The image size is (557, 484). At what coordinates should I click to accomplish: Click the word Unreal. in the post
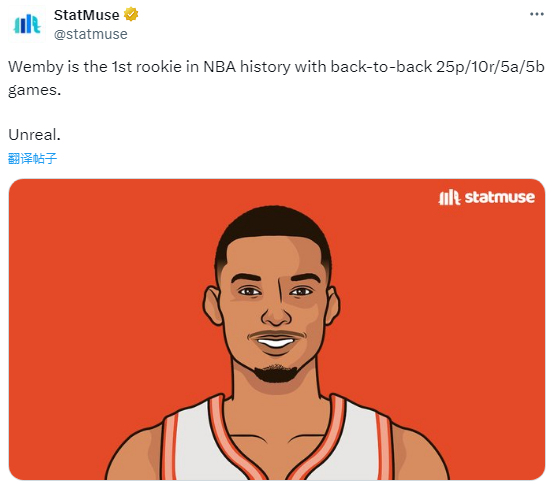click(34, 135)
